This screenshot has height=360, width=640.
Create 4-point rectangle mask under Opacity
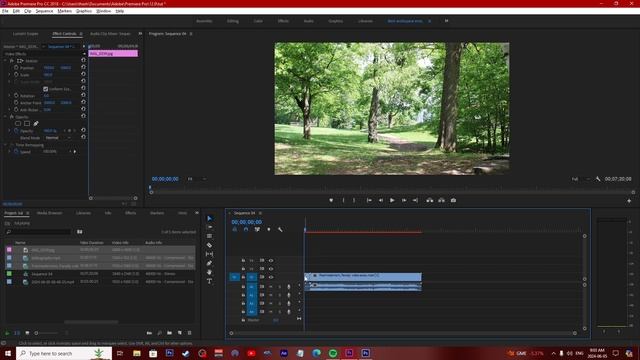27,123
